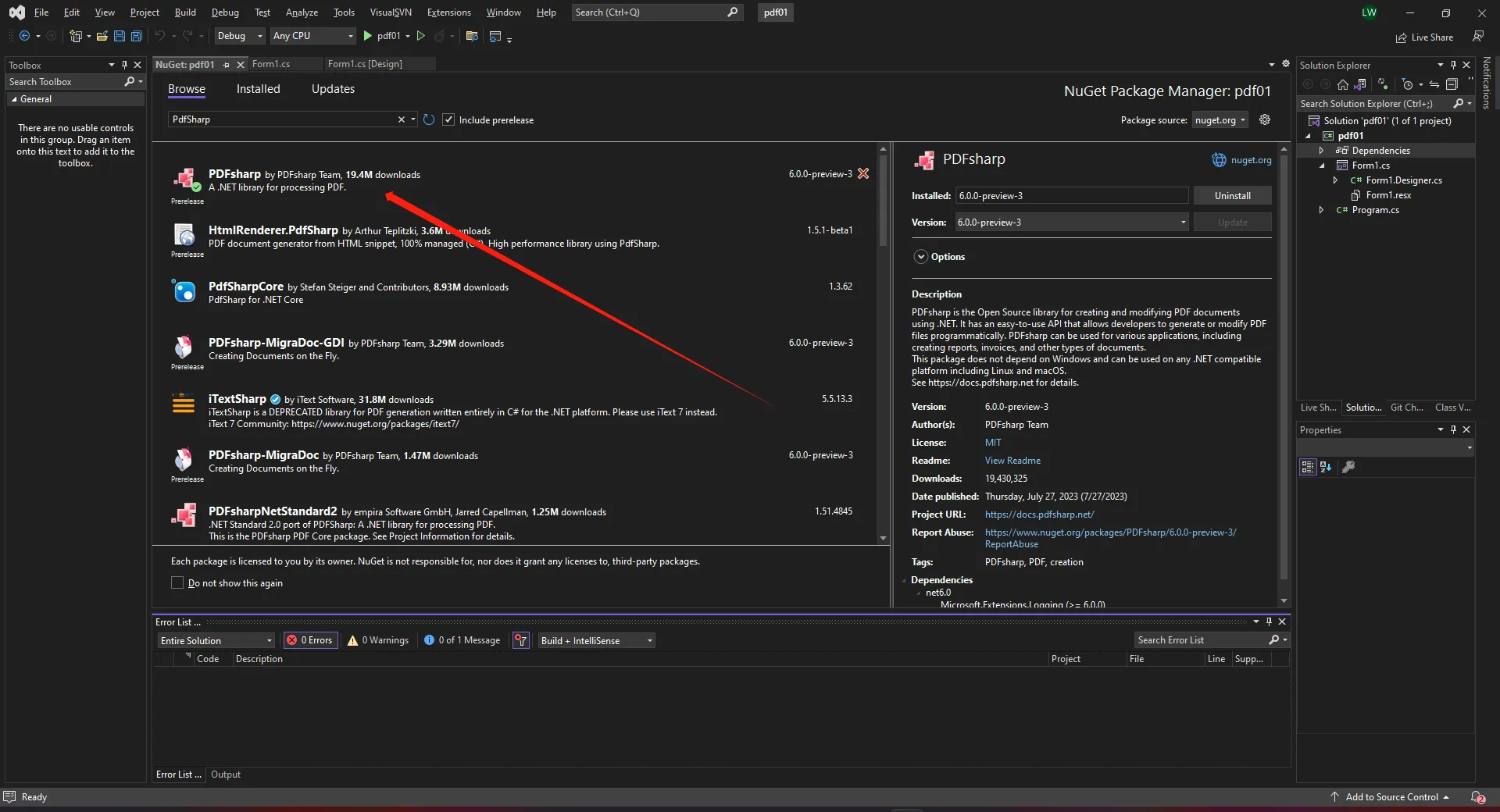This screenshot has width=1500, height=812.
Task: Click Alphabetical sort icon in Properties panel
Action: (1326, 467)
